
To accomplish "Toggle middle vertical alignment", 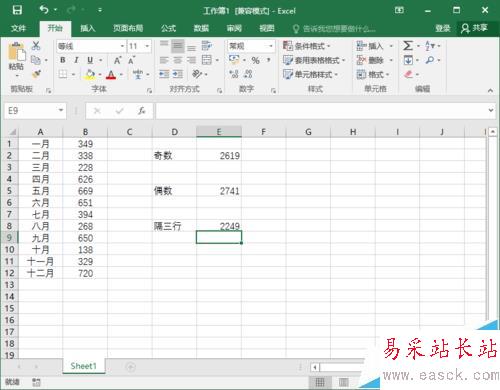I will (177, 46).
